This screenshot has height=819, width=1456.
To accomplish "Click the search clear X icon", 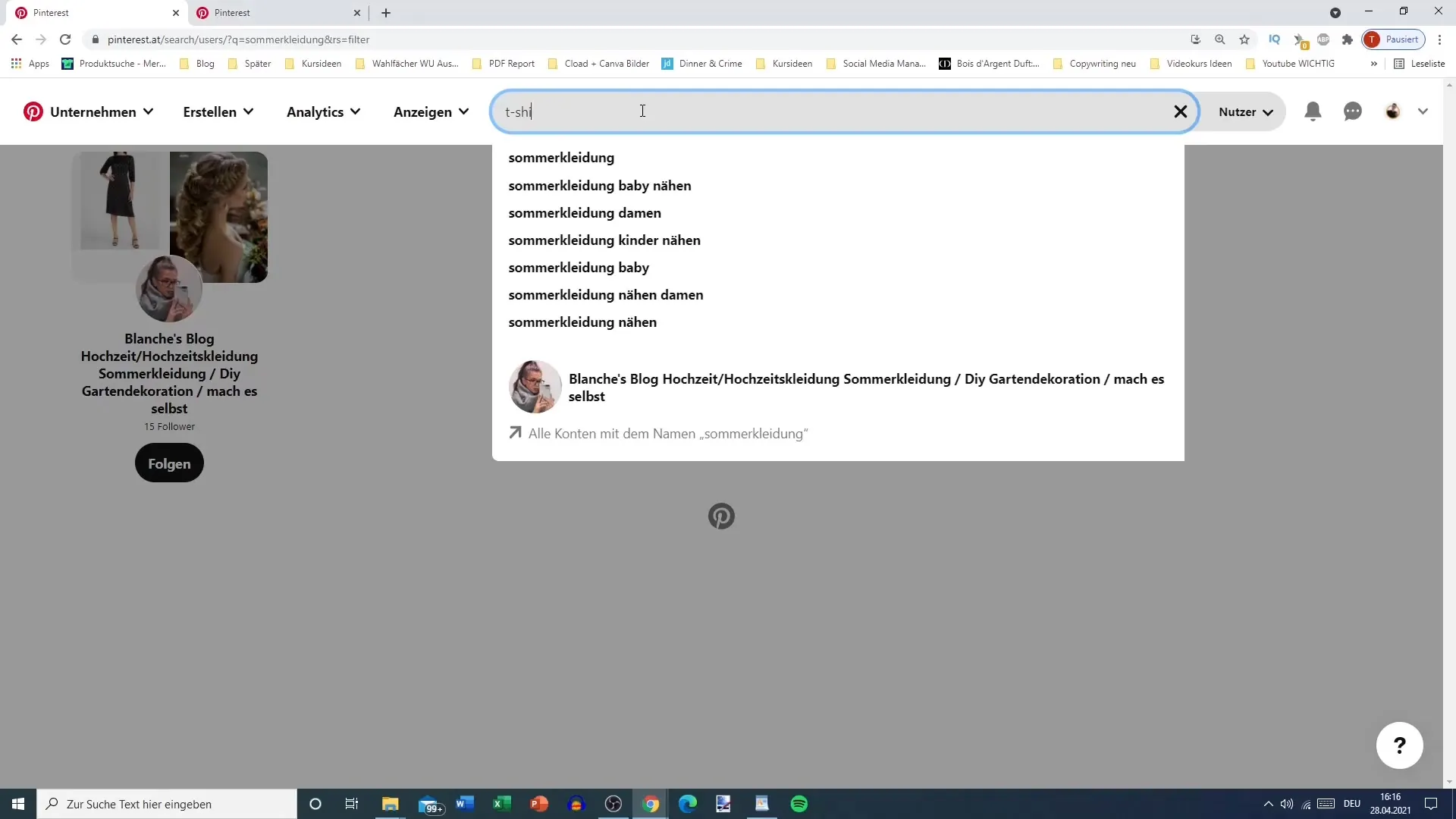I will [1180, 111].
